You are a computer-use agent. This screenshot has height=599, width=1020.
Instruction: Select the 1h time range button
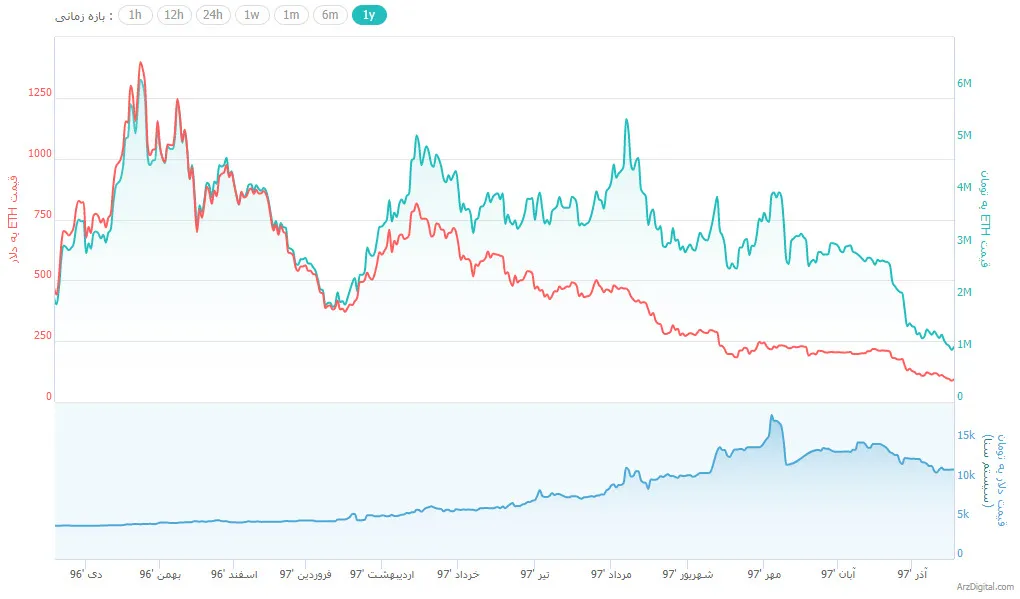point(136,15)
